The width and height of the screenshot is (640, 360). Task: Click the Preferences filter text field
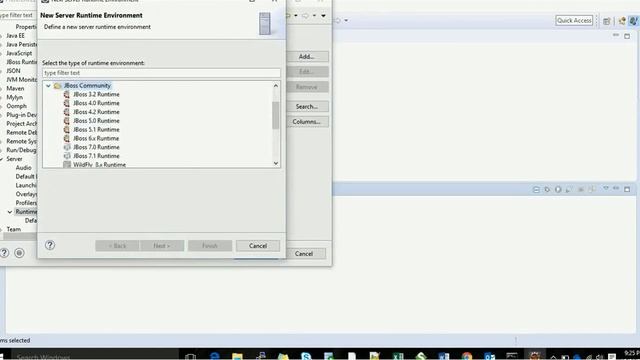(x=17, y=15)
